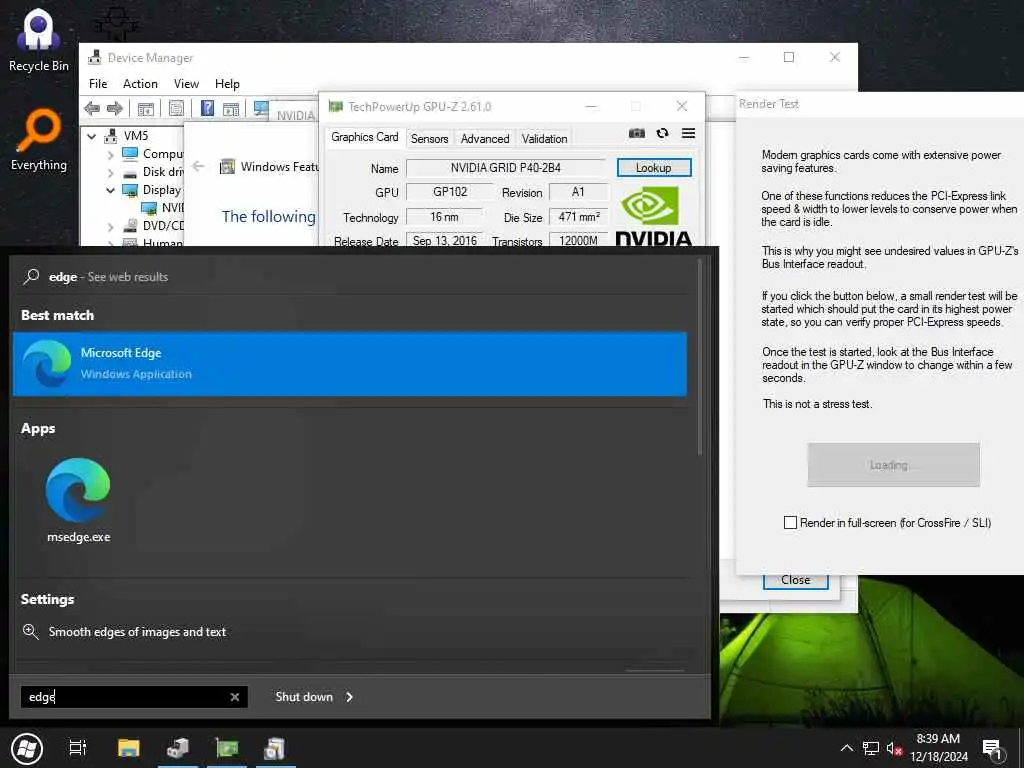
Task: Click the Back arrow in Device Manager toolbar
Action: (92, 108)
